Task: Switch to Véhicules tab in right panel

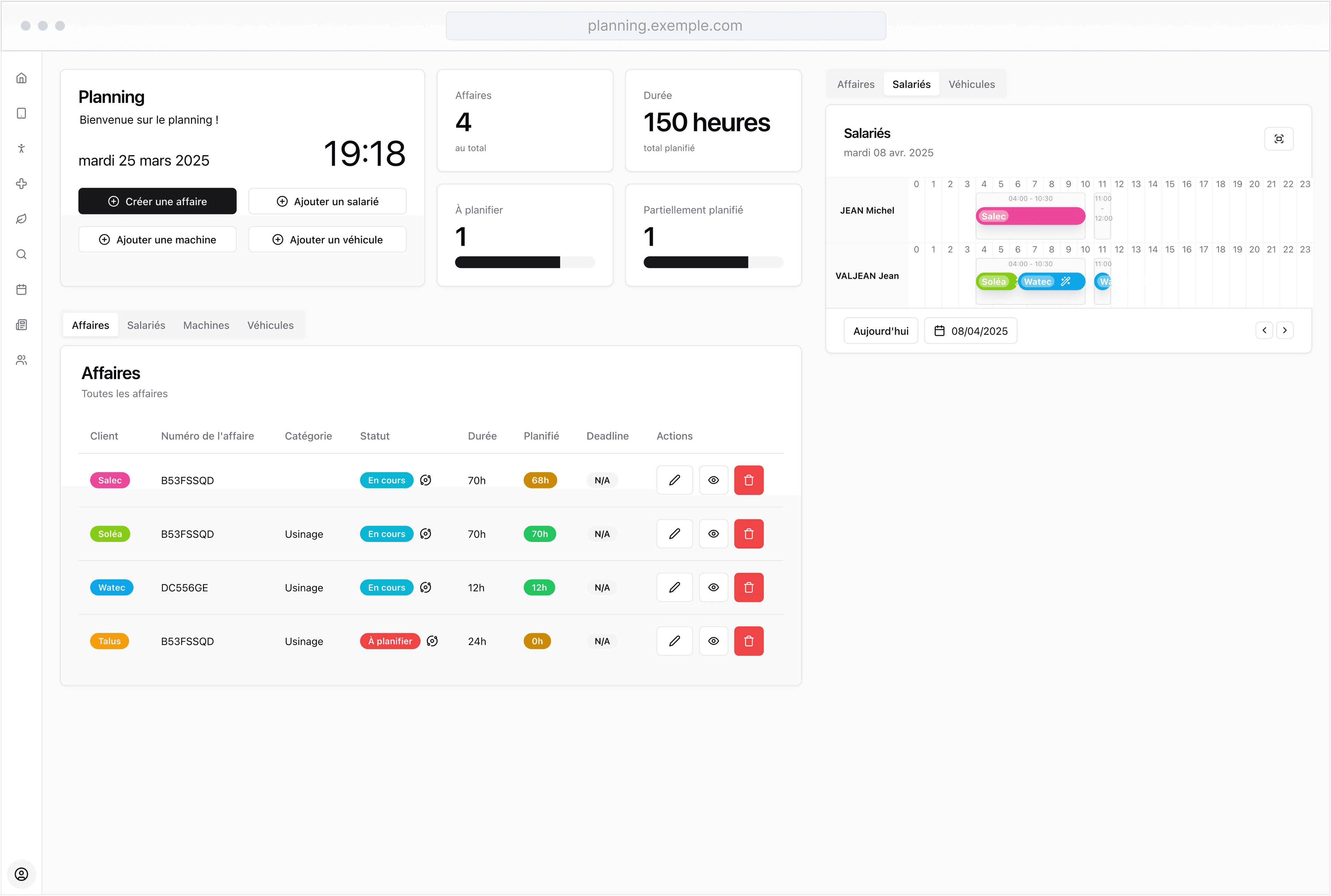Action: coord(971,84)
